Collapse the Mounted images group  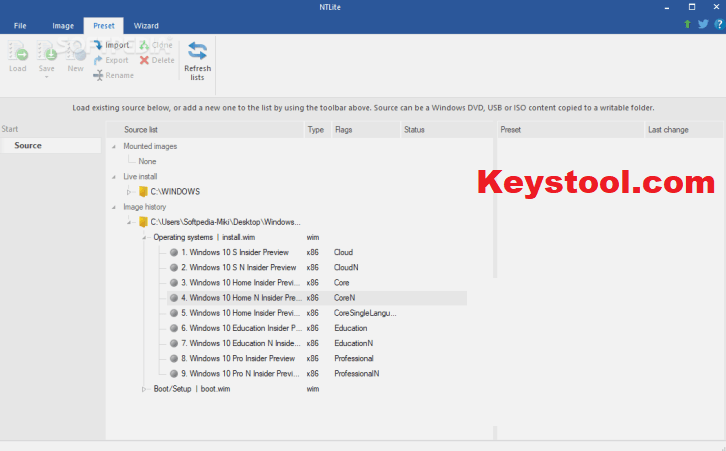pos(113,146)
